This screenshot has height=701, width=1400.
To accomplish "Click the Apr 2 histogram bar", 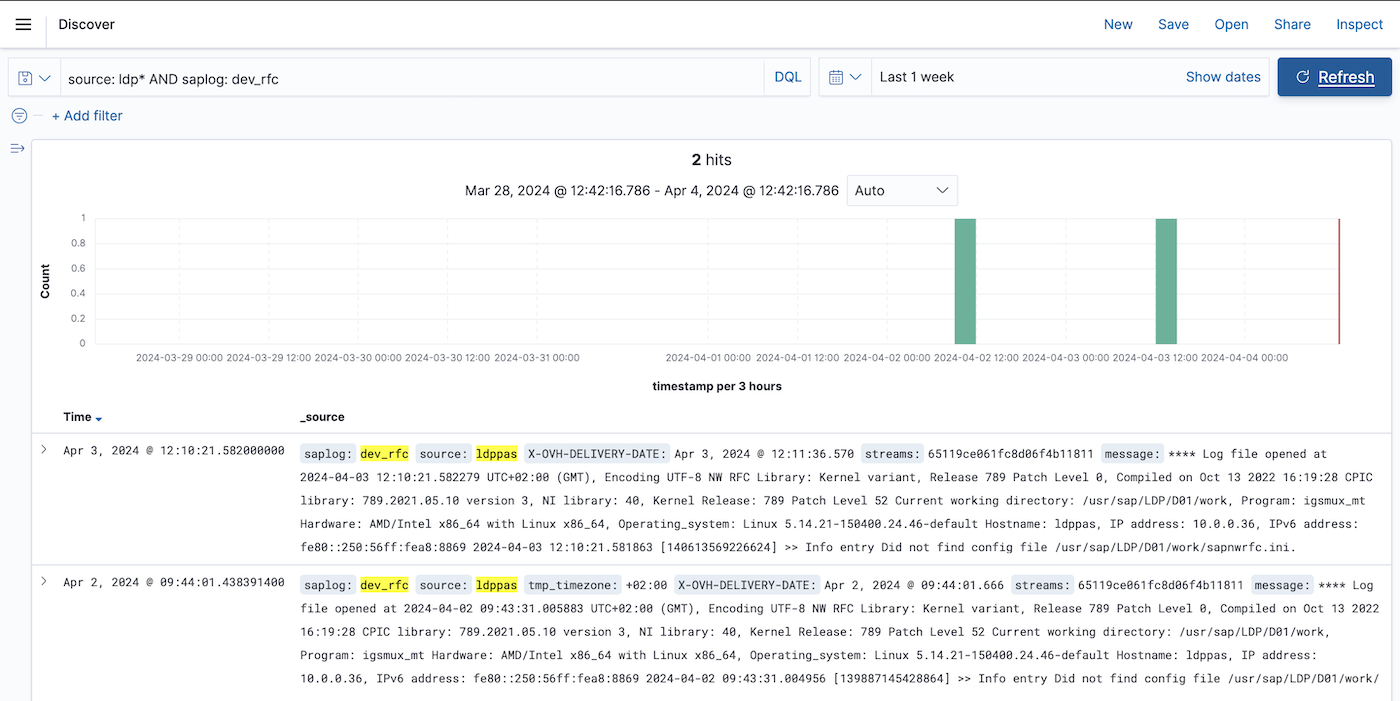I will click(965, 281).
